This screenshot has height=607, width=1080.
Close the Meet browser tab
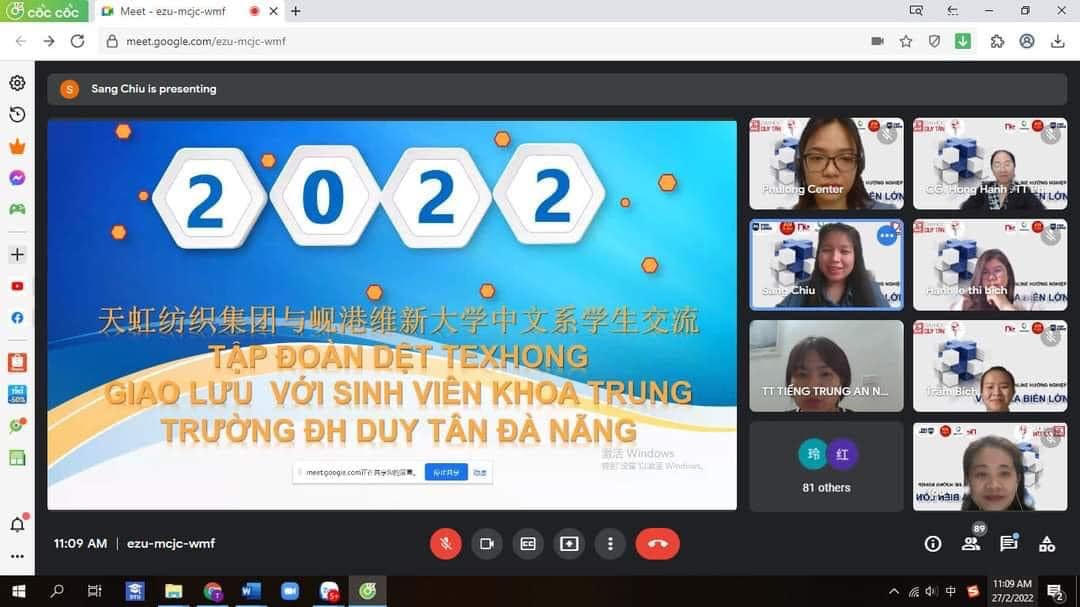(273, 11)
